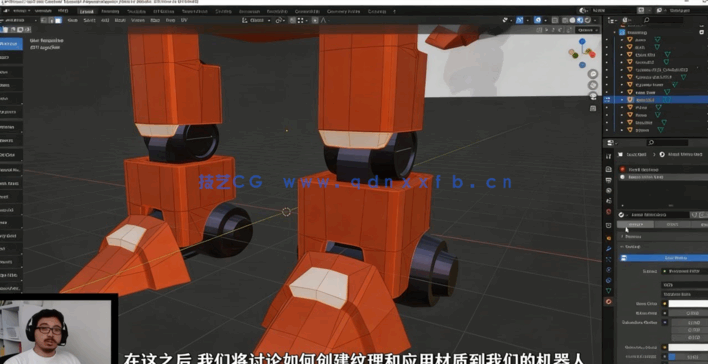708x364 pixels.
Task: Toggle viewport overlays button
Action: point(537,20)
